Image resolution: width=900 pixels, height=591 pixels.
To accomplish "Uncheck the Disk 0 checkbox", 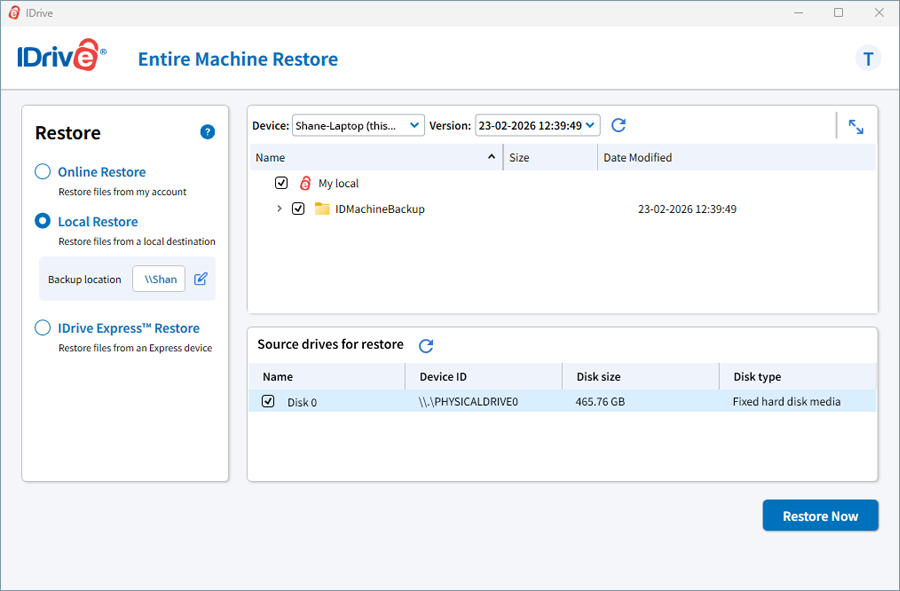I will click(x=268, y=401).
